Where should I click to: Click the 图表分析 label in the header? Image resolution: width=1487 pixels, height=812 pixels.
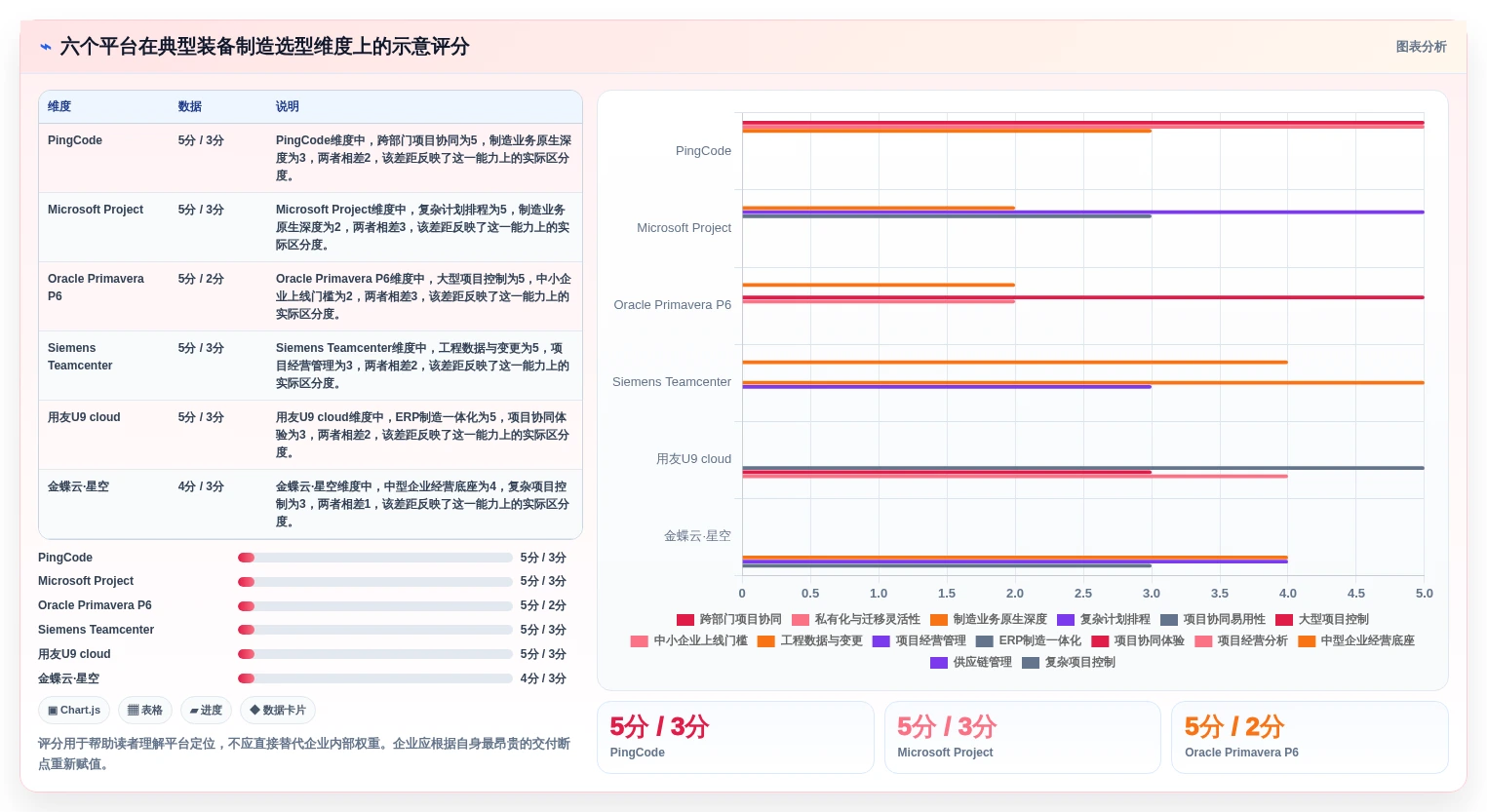coord(1421,47)
